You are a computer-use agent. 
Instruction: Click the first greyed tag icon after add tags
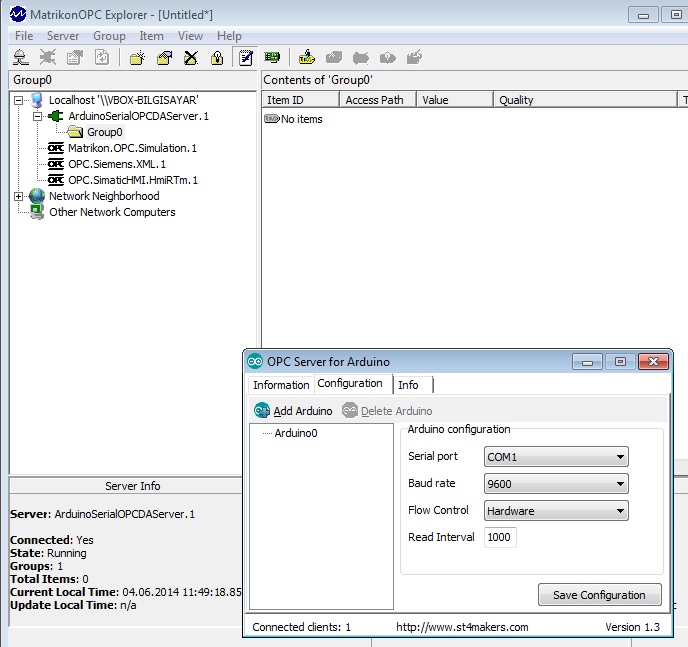(334, 57)
